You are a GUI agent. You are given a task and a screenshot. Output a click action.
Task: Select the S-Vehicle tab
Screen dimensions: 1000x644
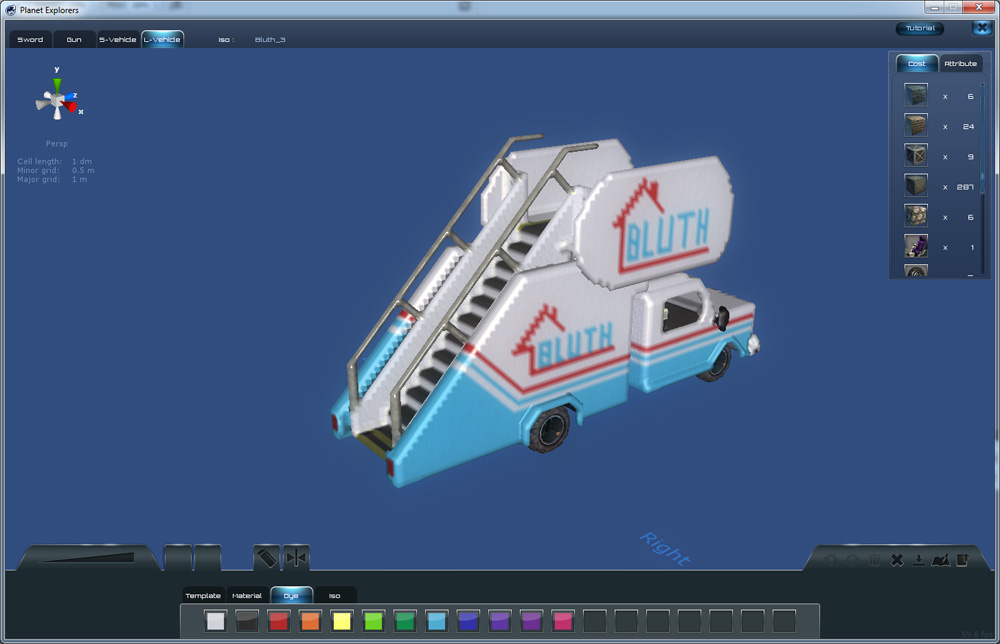(x=117, y=40)
